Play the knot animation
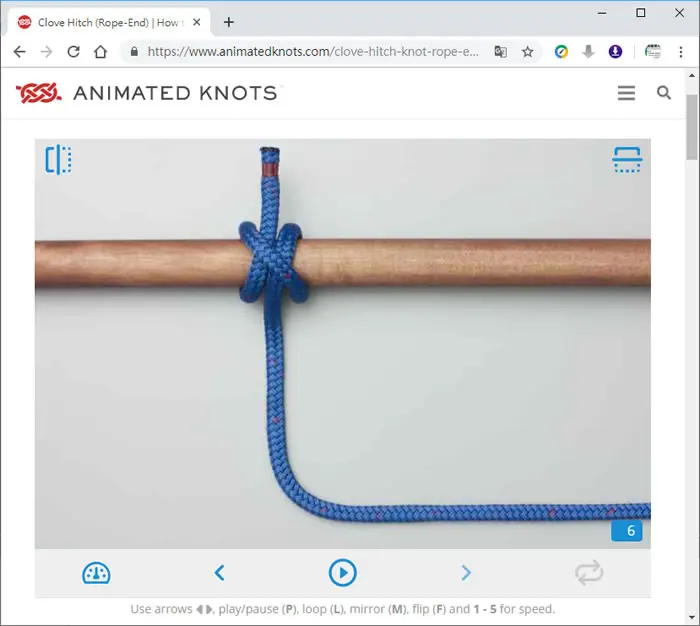 (x=342, y=573)
